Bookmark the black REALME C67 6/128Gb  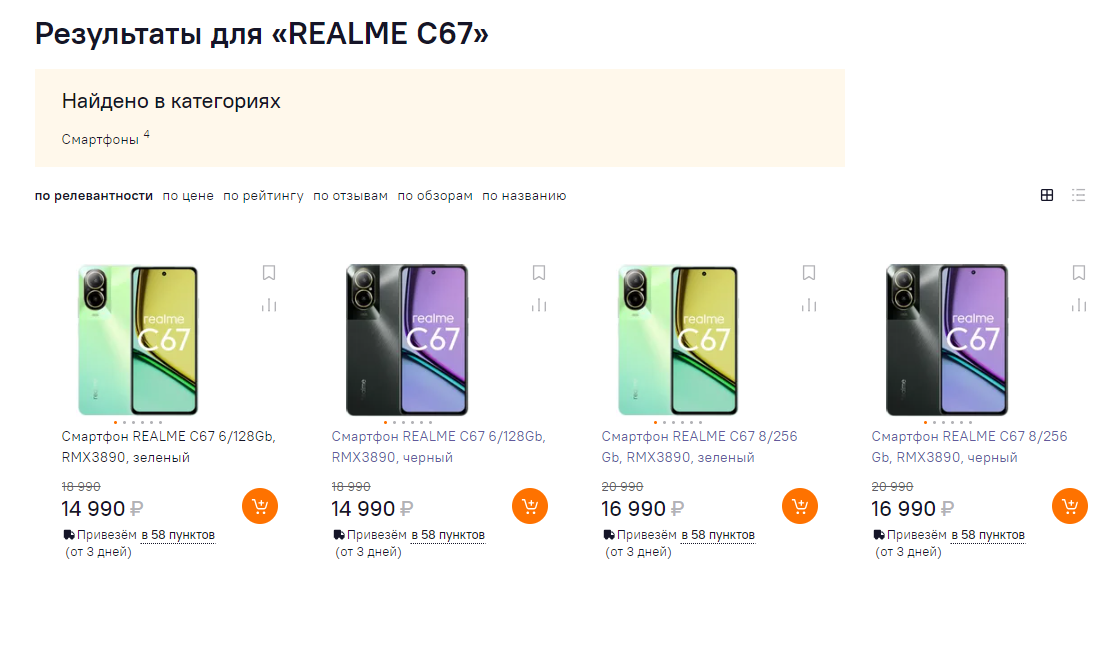(x=538, y=273)
